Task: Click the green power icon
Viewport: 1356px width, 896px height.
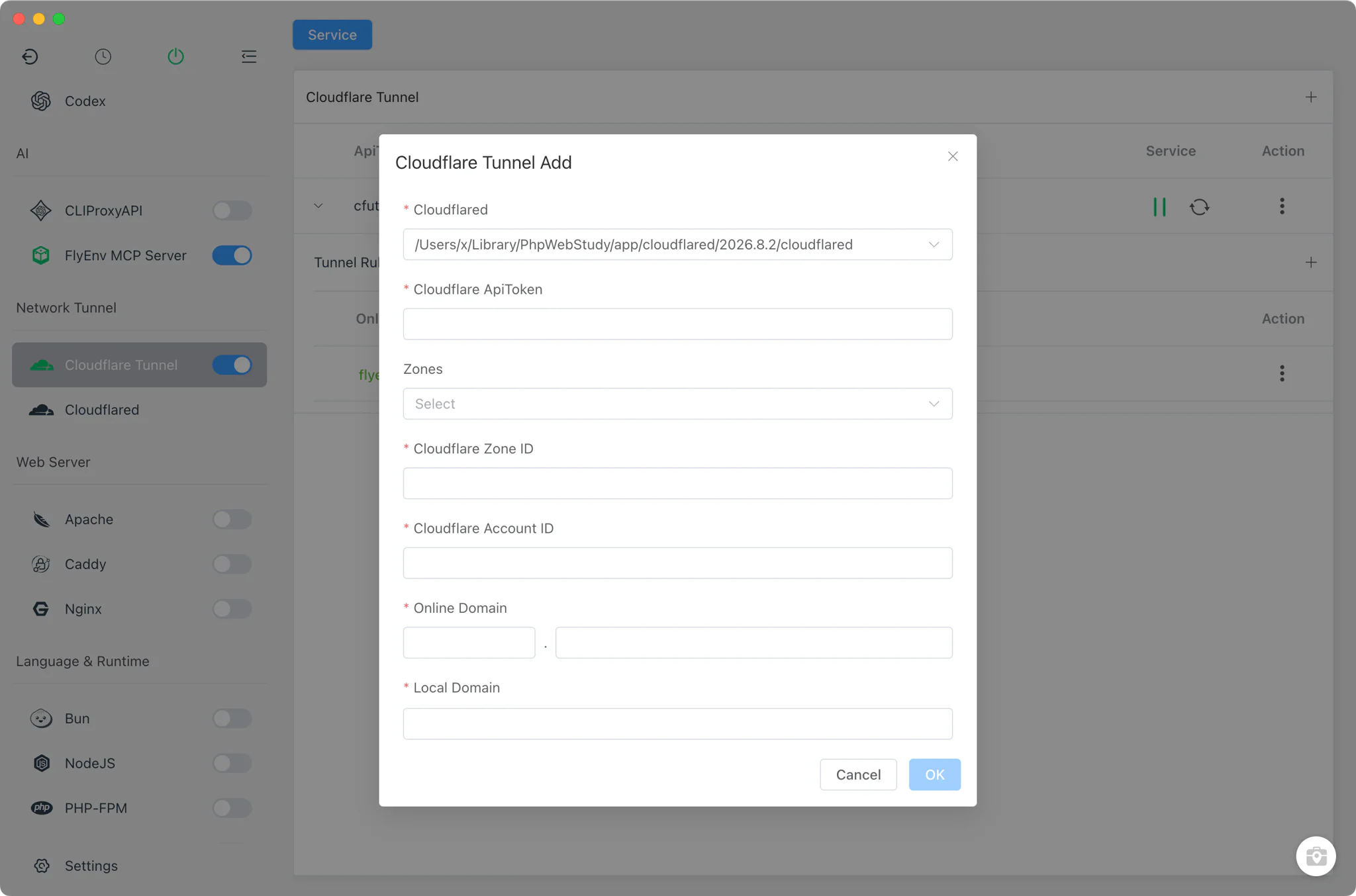Action: 175,56
